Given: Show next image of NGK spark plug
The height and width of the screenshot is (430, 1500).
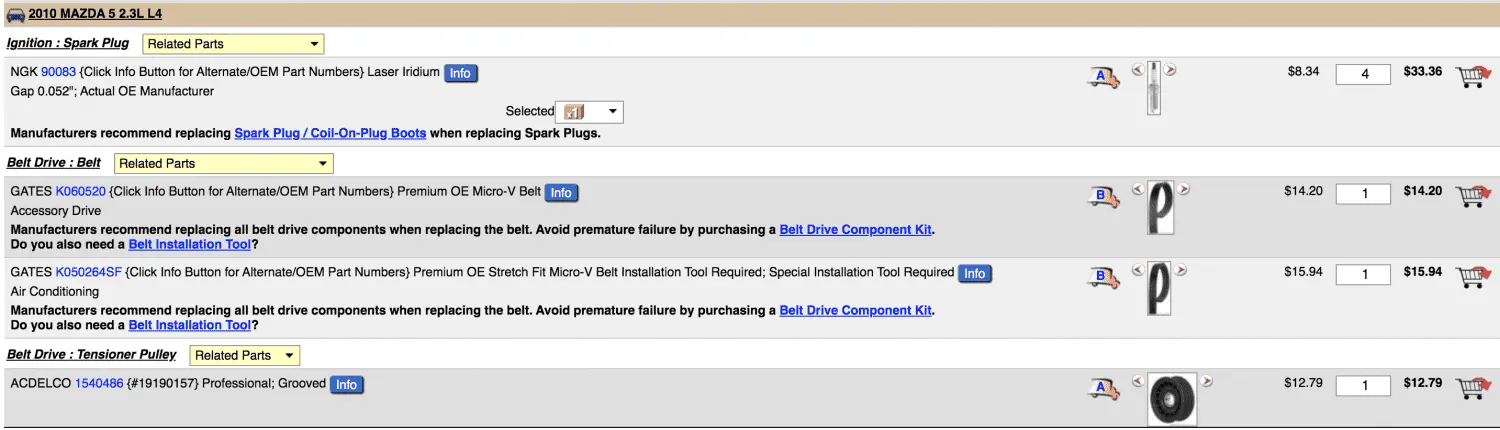Looking at the screenshot, I should tap(1170, 69).
